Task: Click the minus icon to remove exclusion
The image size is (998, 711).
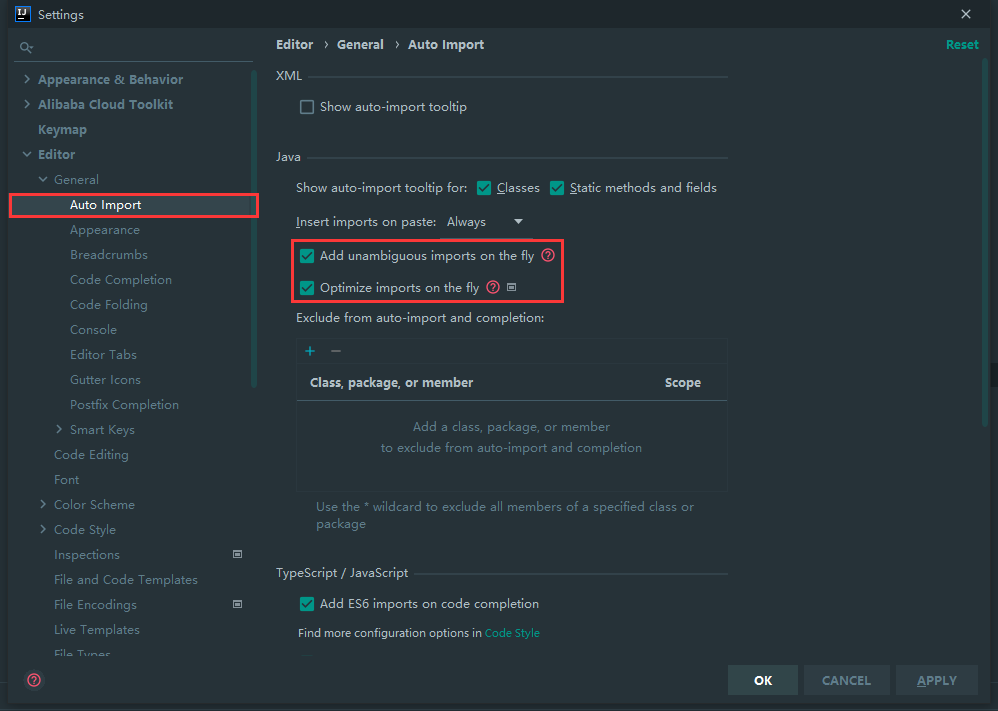Action: (336, 351)
